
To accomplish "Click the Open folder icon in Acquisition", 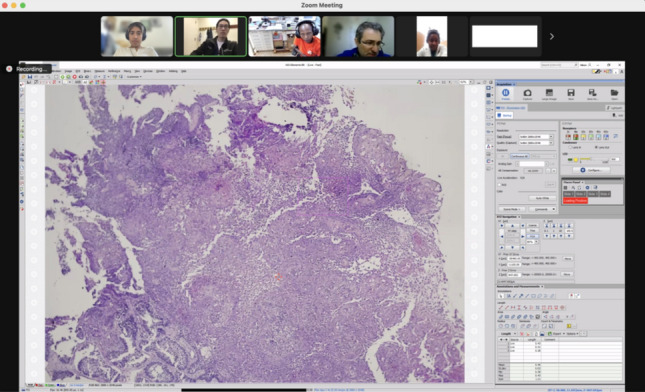I will click(614, 93).
